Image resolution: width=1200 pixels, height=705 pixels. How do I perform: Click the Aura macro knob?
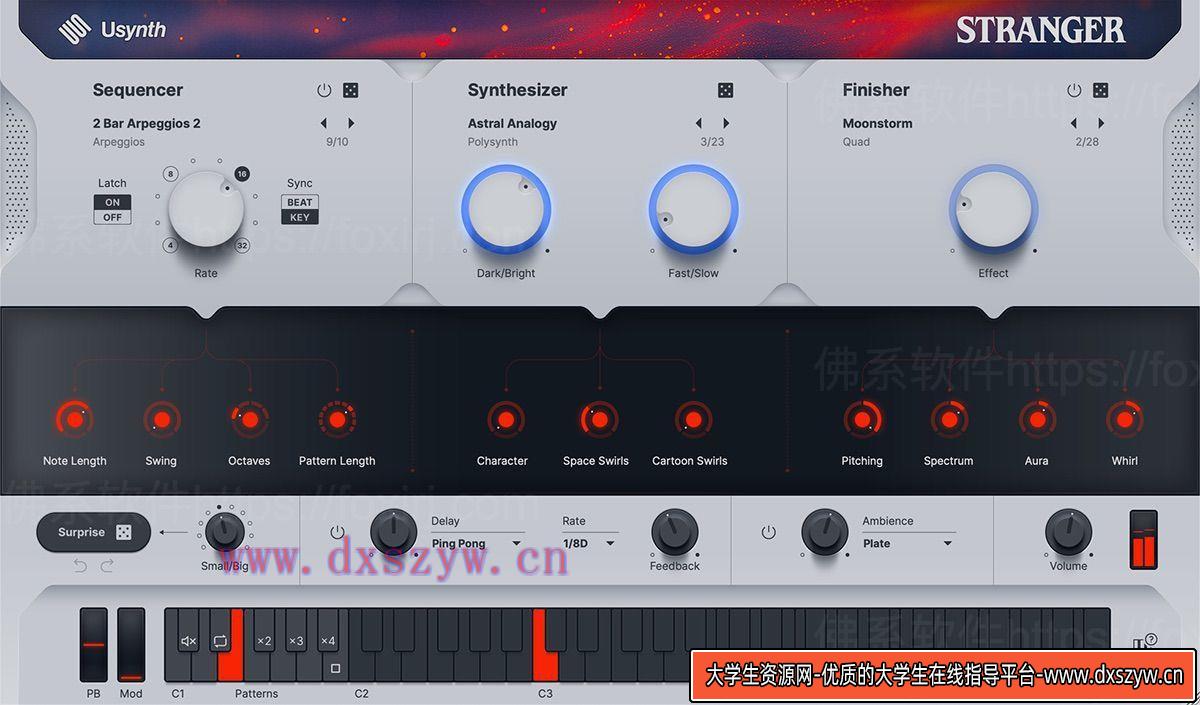click(x=1037, y=419)
